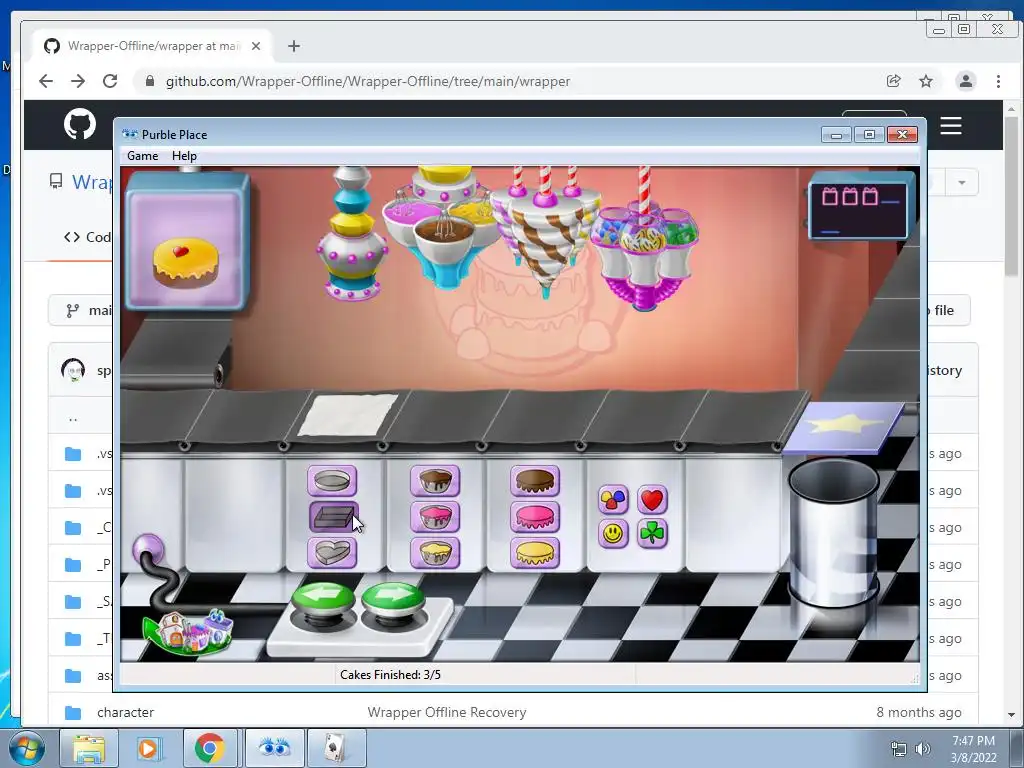The height and width of the screenshot is (768, 1024).
Task: Select the round cake pan shape
Action: pos(332,481)
